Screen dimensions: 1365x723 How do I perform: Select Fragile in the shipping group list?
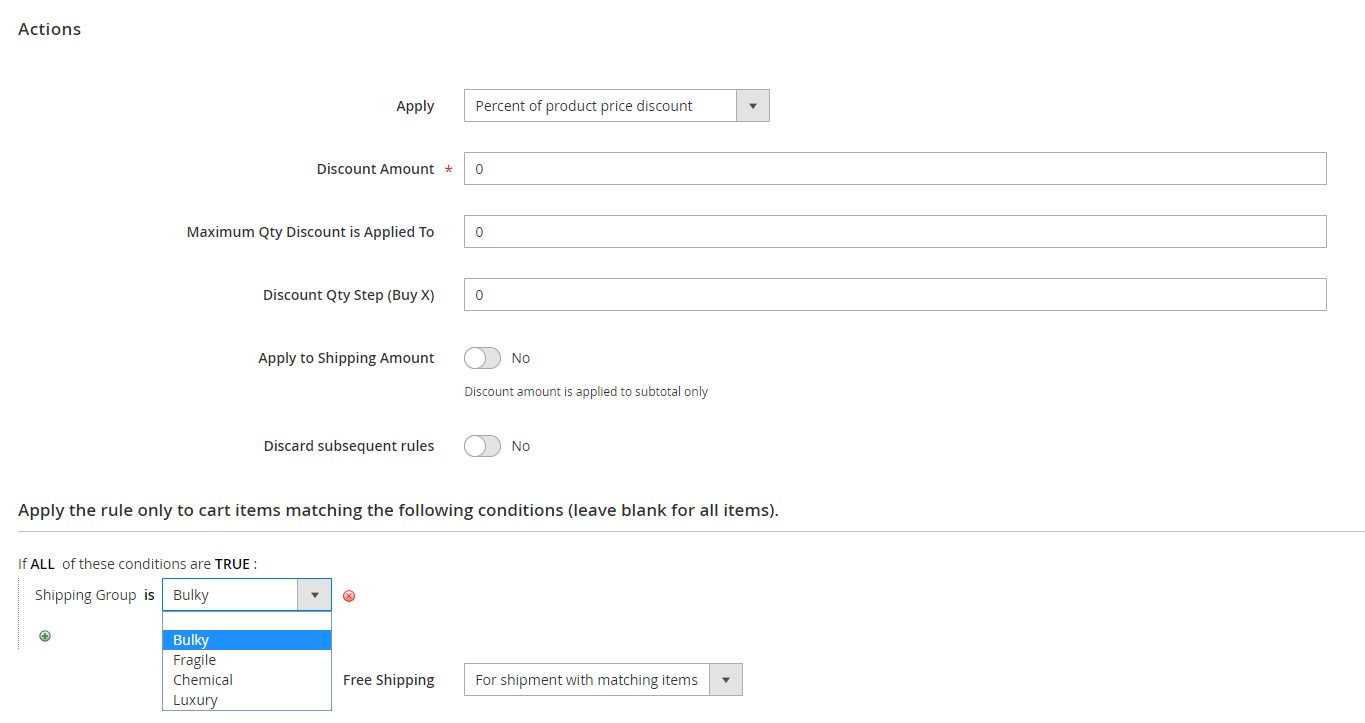[246, 660]
